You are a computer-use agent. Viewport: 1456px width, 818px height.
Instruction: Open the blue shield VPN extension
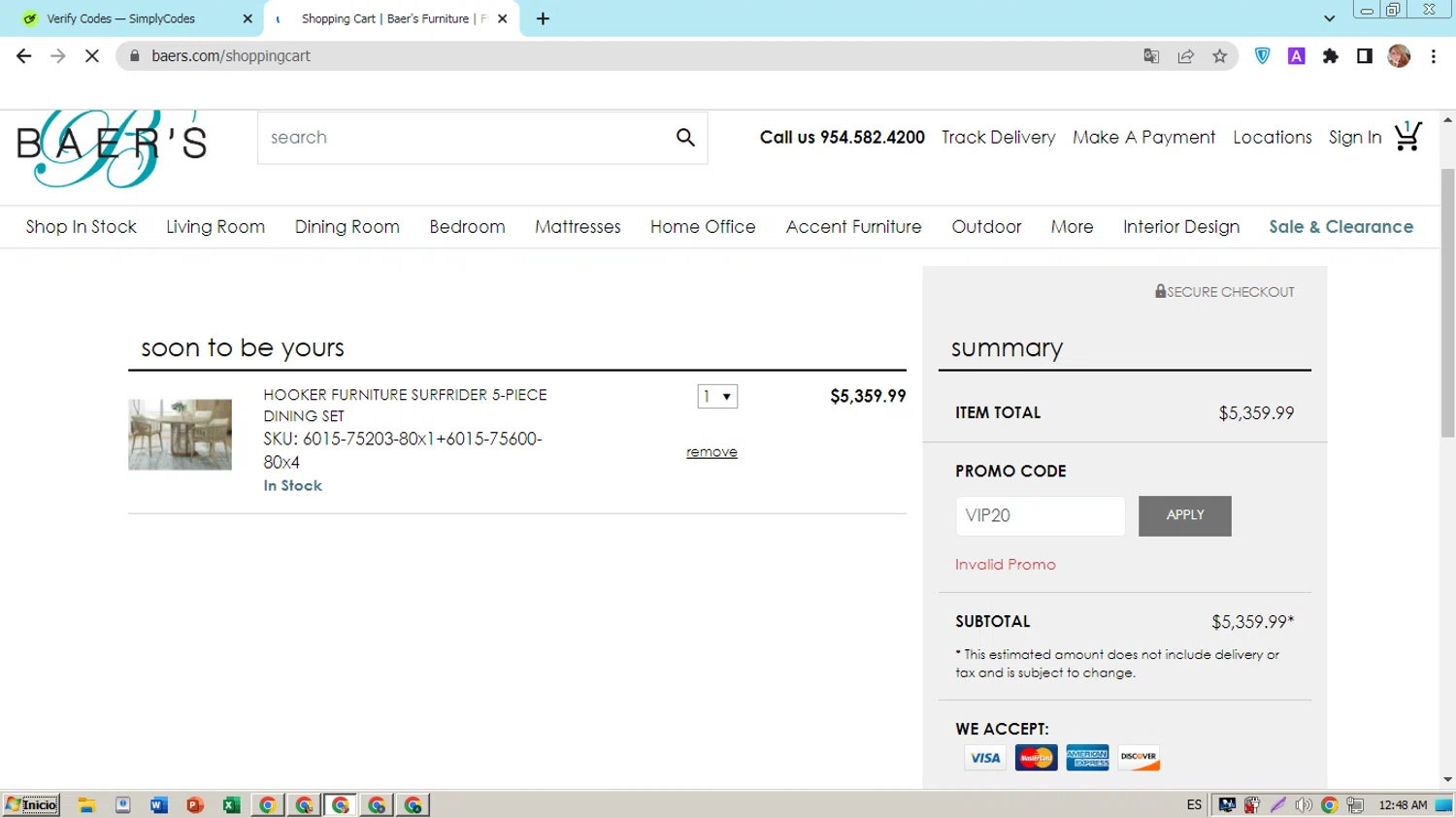[x=1262, y=56]
